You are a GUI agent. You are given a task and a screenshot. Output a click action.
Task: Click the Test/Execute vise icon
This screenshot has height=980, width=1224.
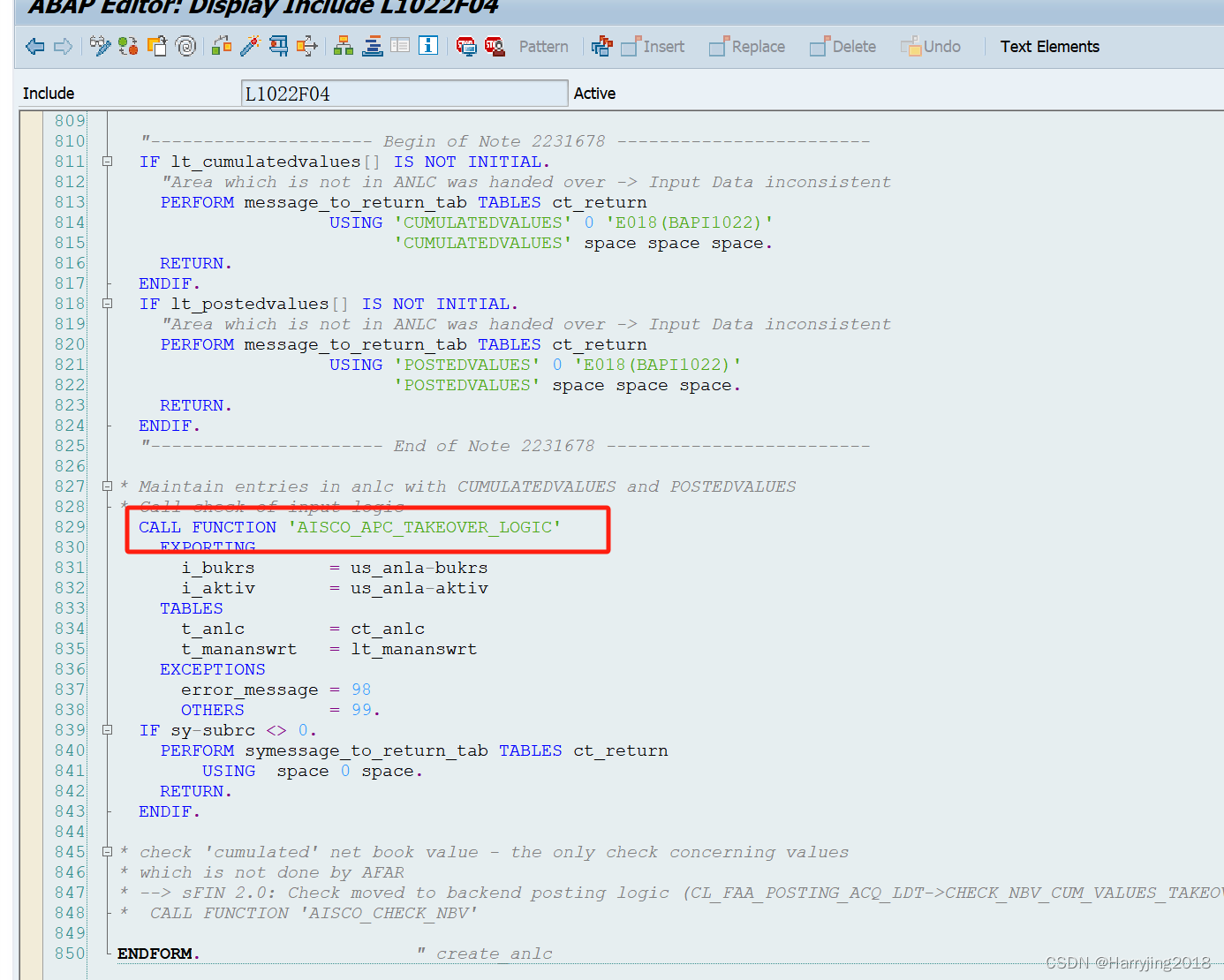tap(278, 47)
